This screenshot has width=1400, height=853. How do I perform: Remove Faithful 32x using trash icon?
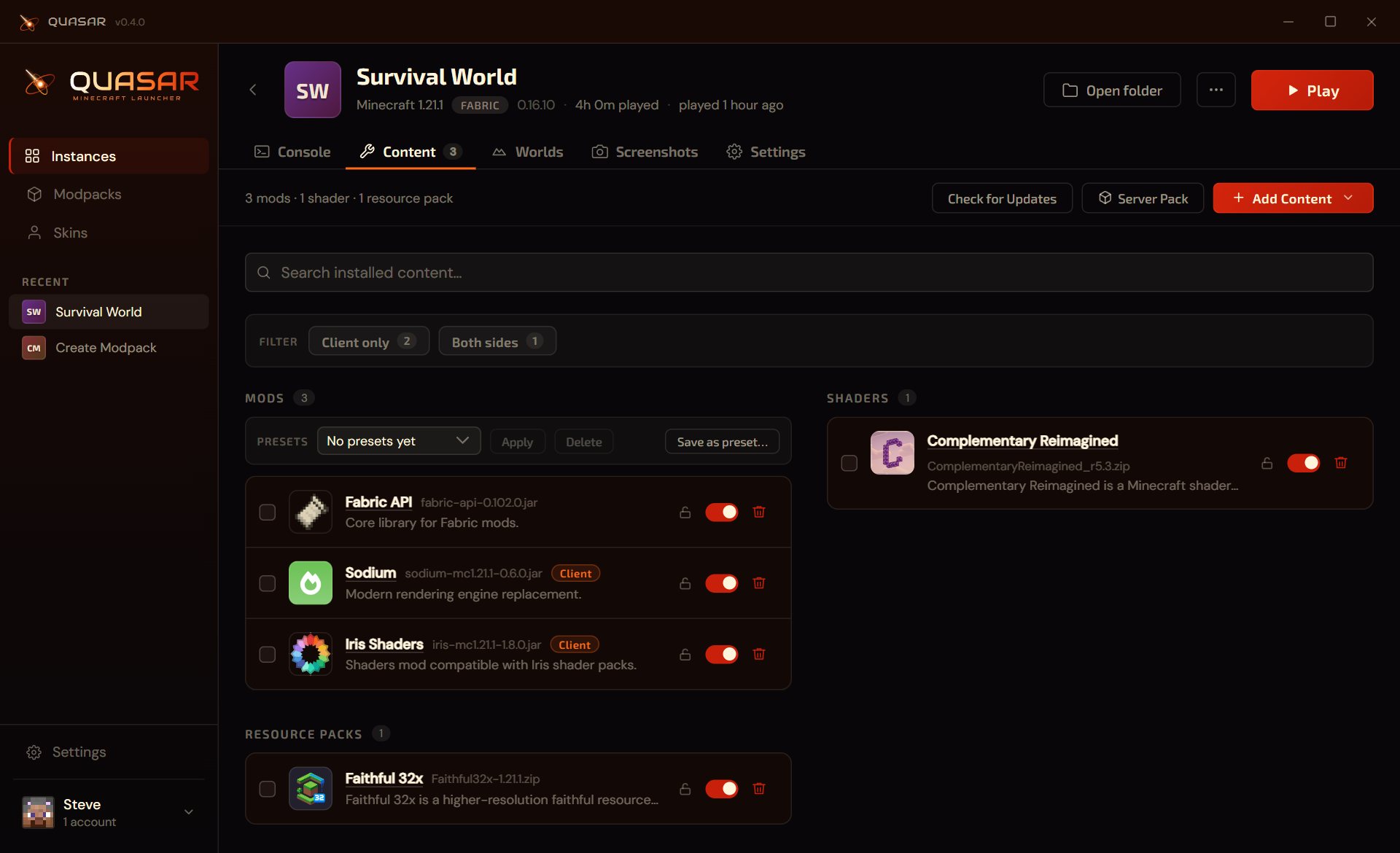(x=759, y=789)
